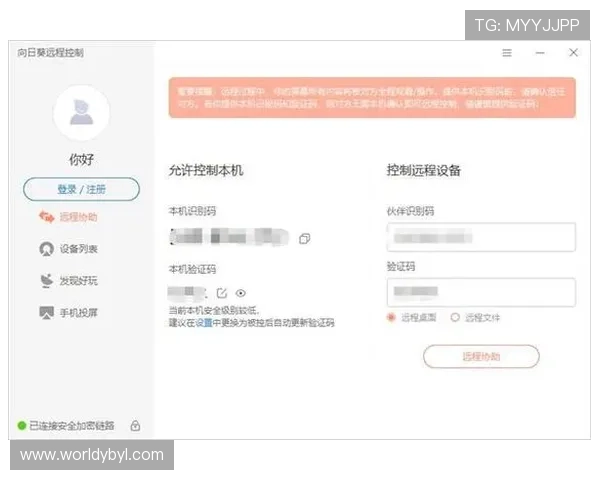This screenshot has height=480, width=600.
Task: Click the red warning notice banner
Action: pyautogui.click(x=372, y=98)
